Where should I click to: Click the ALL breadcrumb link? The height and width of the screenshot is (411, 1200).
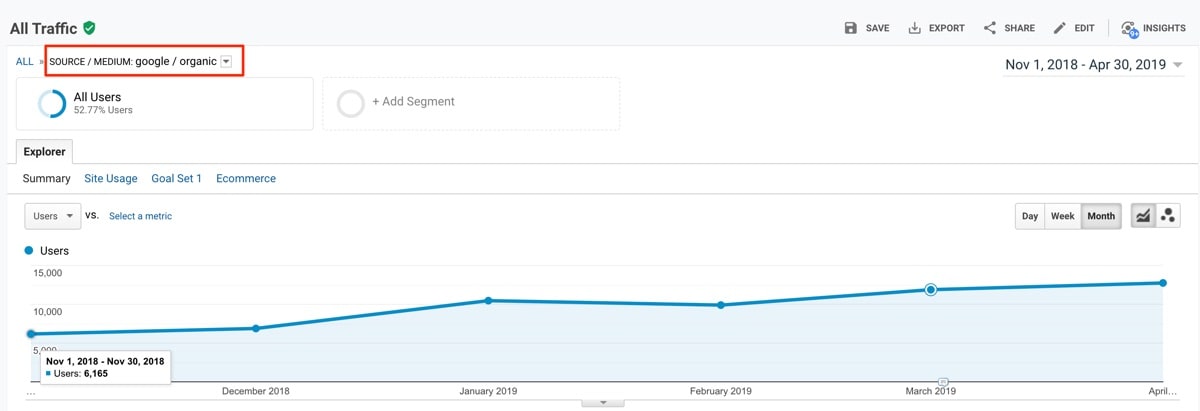coord(25,62)
